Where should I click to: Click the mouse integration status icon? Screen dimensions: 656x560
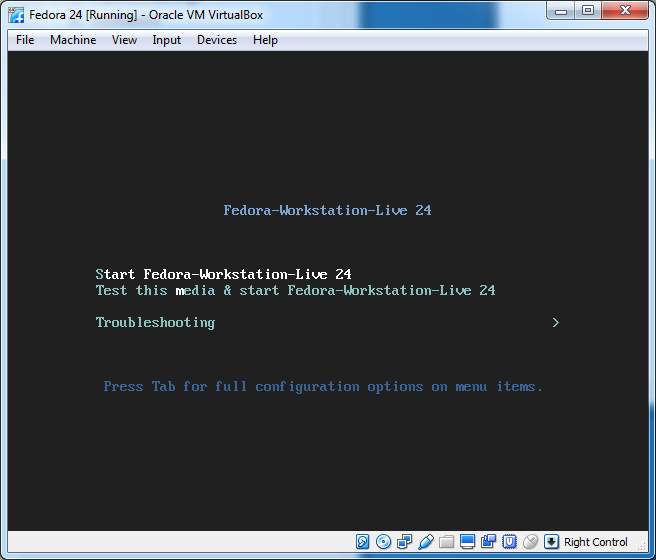click(530, 542)
